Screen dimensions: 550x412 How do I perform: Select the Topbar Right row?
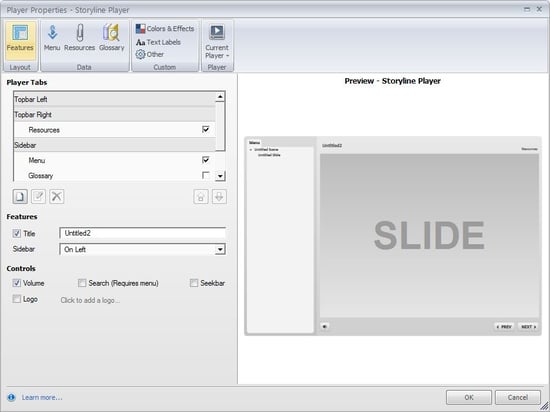pyautogui.click(x=114, y=115)
